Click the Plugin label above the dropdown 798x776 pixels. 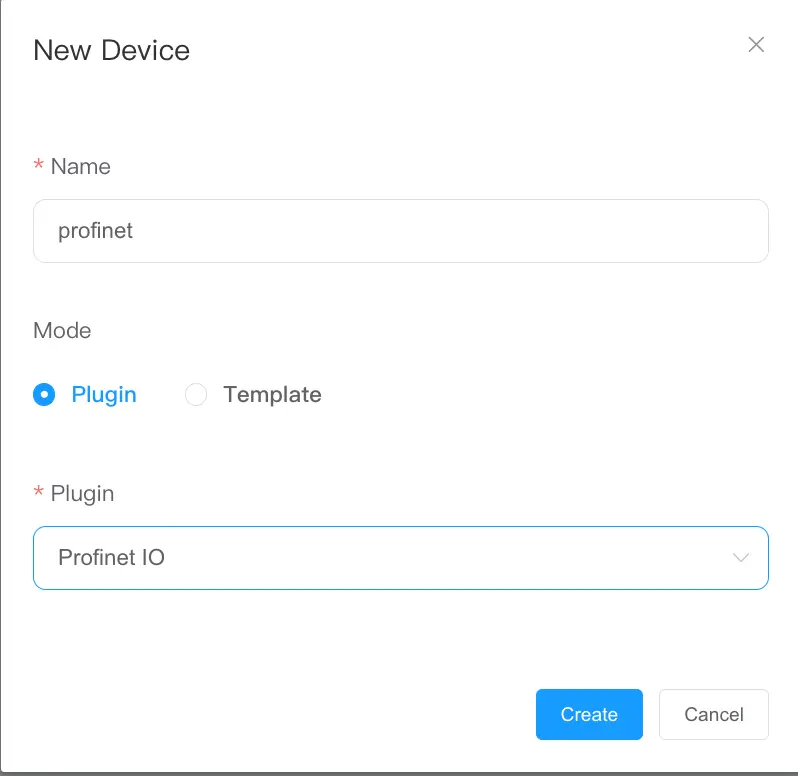(82, 493)
